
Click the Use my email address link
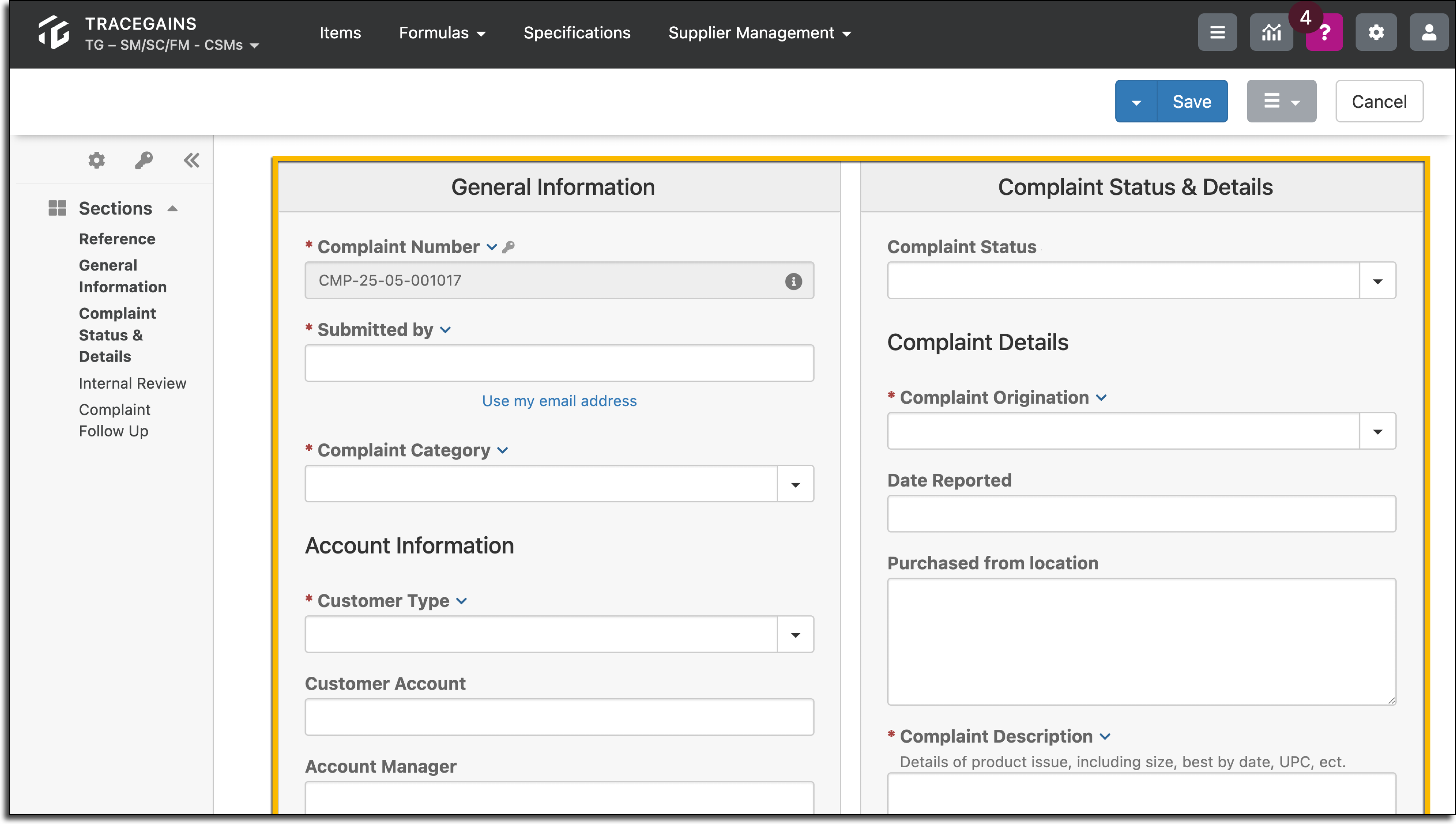559,401
